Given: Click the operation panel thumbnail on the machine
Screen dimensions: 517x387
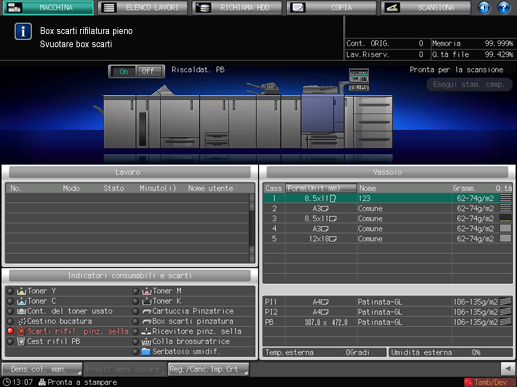Looking at the screenshot, I should (x=359, y=79).
